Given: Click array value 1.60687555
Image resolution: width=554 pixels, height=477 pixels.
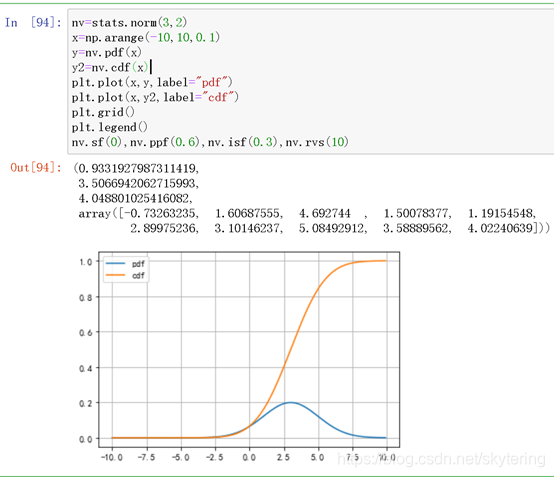Looking at the screenshot, I should click(x=247, y=213).
